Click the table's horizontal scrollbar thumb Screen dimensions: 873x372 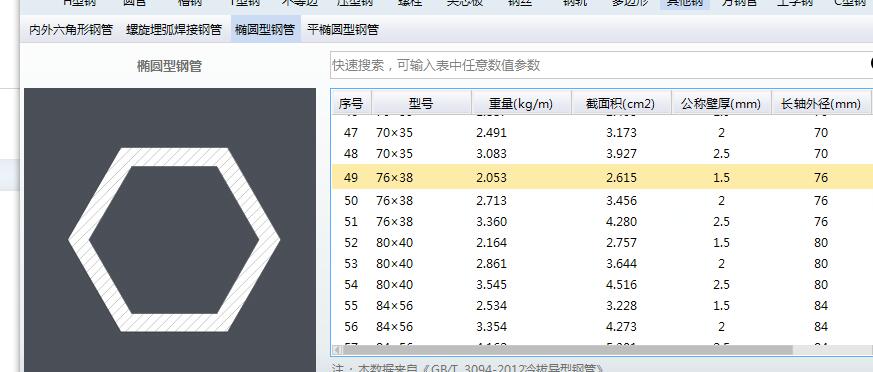pyautogui.click(x=567, y=350)
